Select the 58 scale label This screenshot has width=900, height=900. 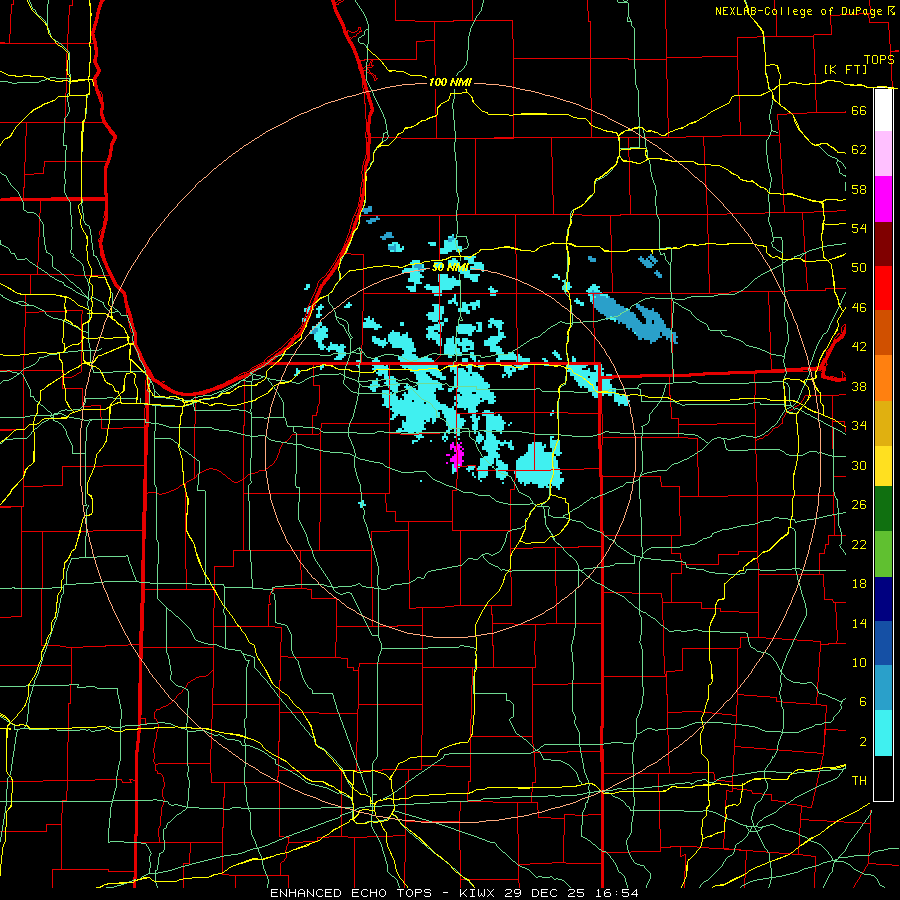859,189
